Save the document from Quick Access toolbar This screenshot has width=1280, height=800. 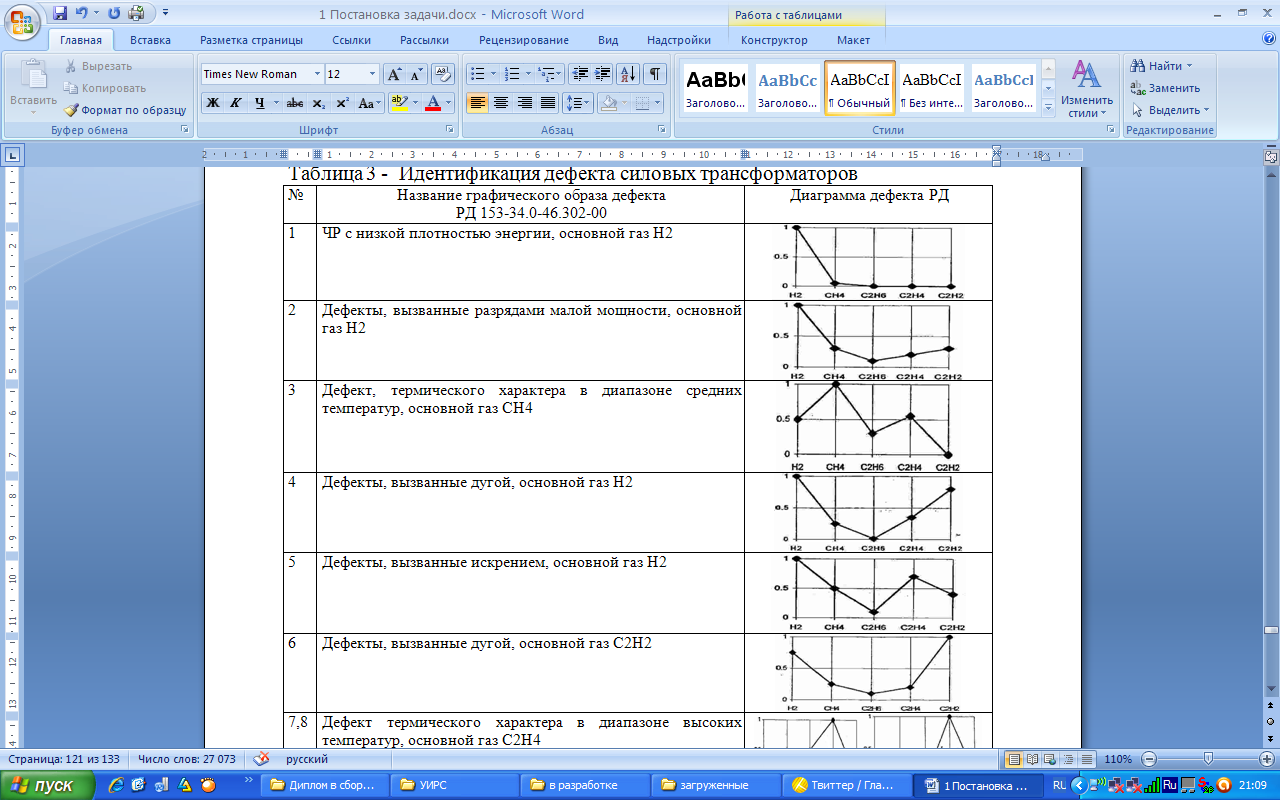60,14
